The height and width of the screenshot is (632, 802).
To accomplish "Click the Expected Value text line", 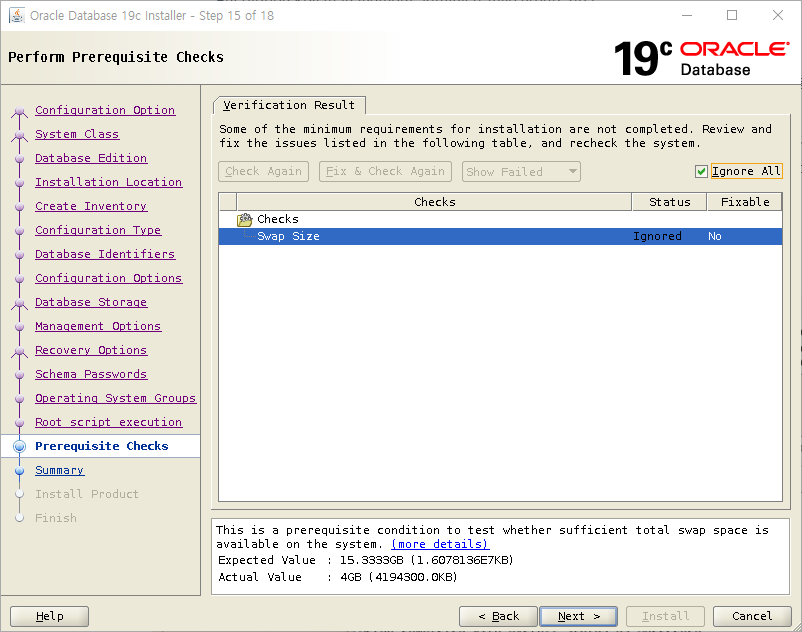I will pos(366,560).
